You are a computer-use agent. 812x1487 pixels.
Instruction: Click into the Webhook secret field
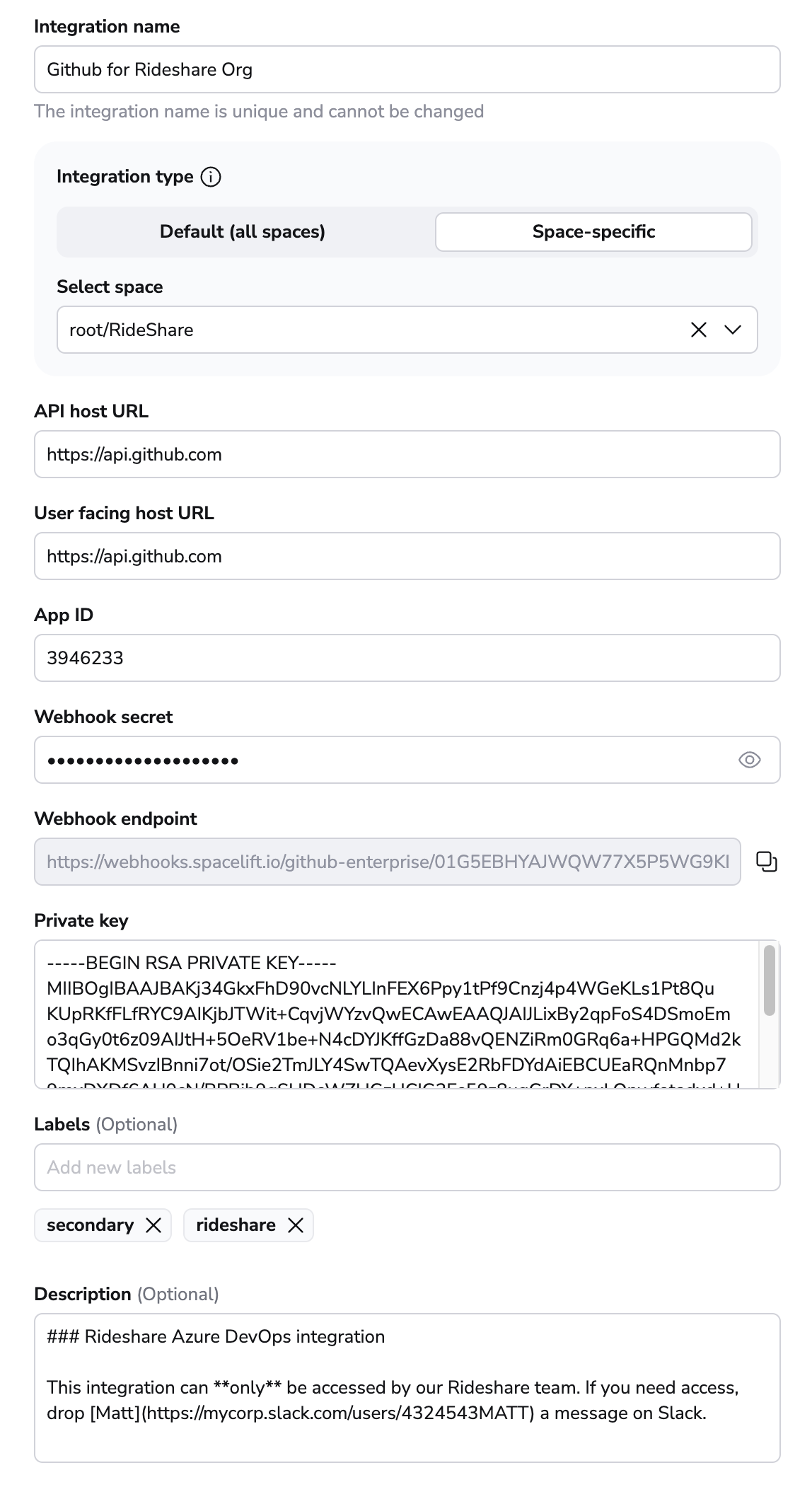[382, 760]
